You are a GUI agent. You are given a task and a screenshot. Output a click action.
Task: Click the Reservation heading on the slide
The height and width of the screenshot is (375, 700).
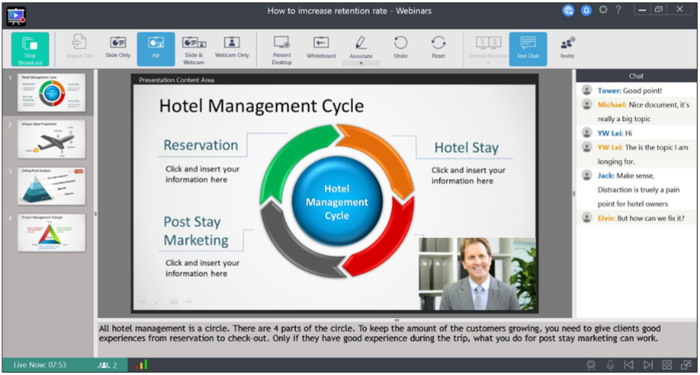tap(200, 145)
